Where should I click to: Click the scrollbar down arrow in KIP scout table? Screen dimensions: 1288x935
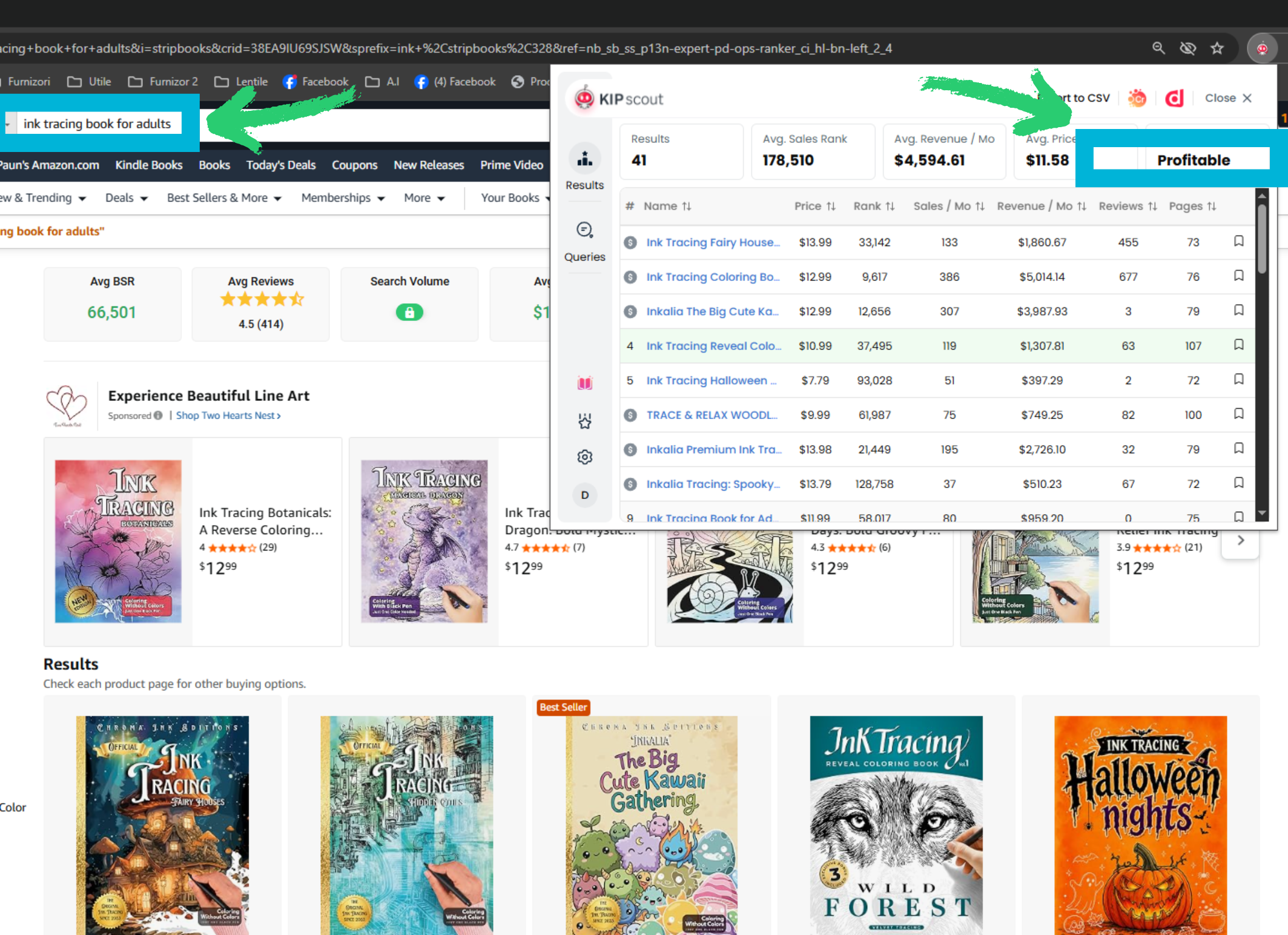pyautogui.click(x=1262, y=513)
